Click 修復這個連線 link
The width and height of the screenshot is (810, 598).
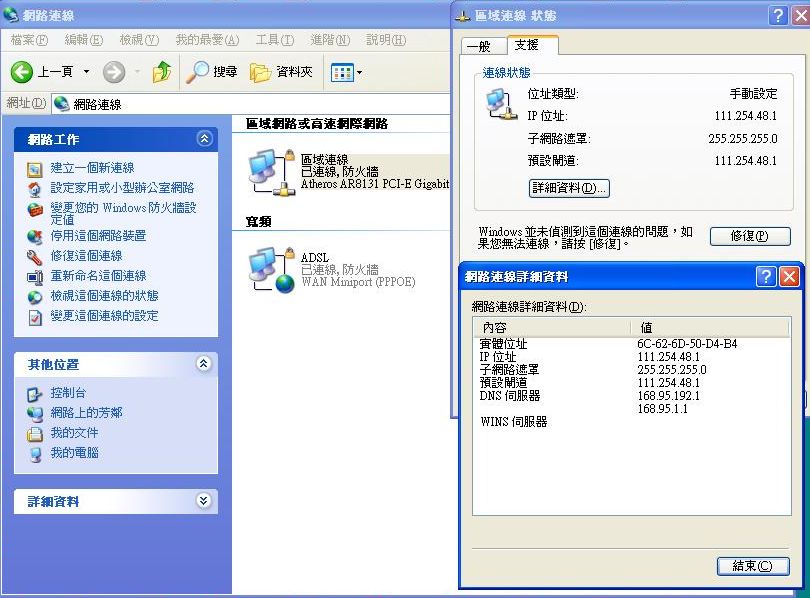[x=86, y=256]
